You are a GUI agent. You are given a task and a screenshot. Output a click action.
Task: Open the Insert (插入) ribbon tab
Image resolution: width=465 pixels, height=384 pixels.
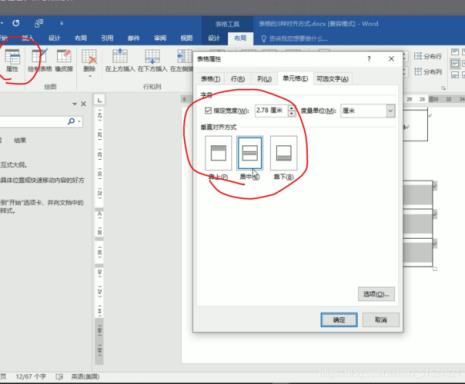click(28, 38)
